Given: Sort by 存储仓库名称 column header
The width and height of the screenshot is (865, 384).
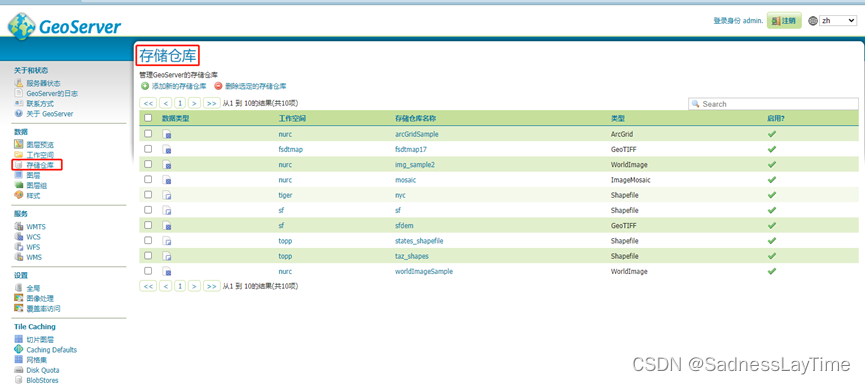Looking at the screenshot, I should point(416,119).
